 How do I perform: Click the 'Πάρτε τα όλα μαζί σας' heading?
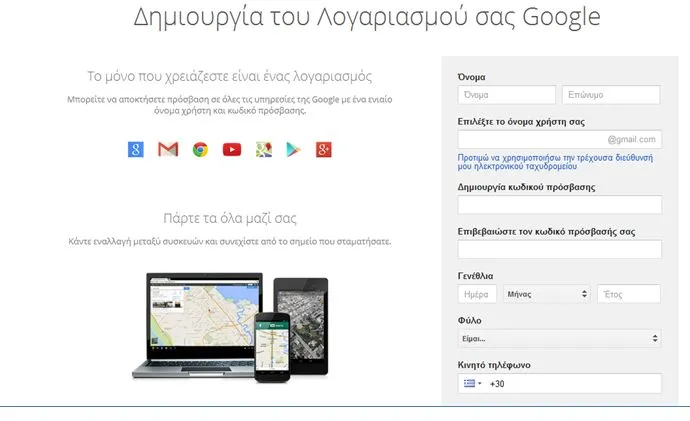click(x=230, y=218)
